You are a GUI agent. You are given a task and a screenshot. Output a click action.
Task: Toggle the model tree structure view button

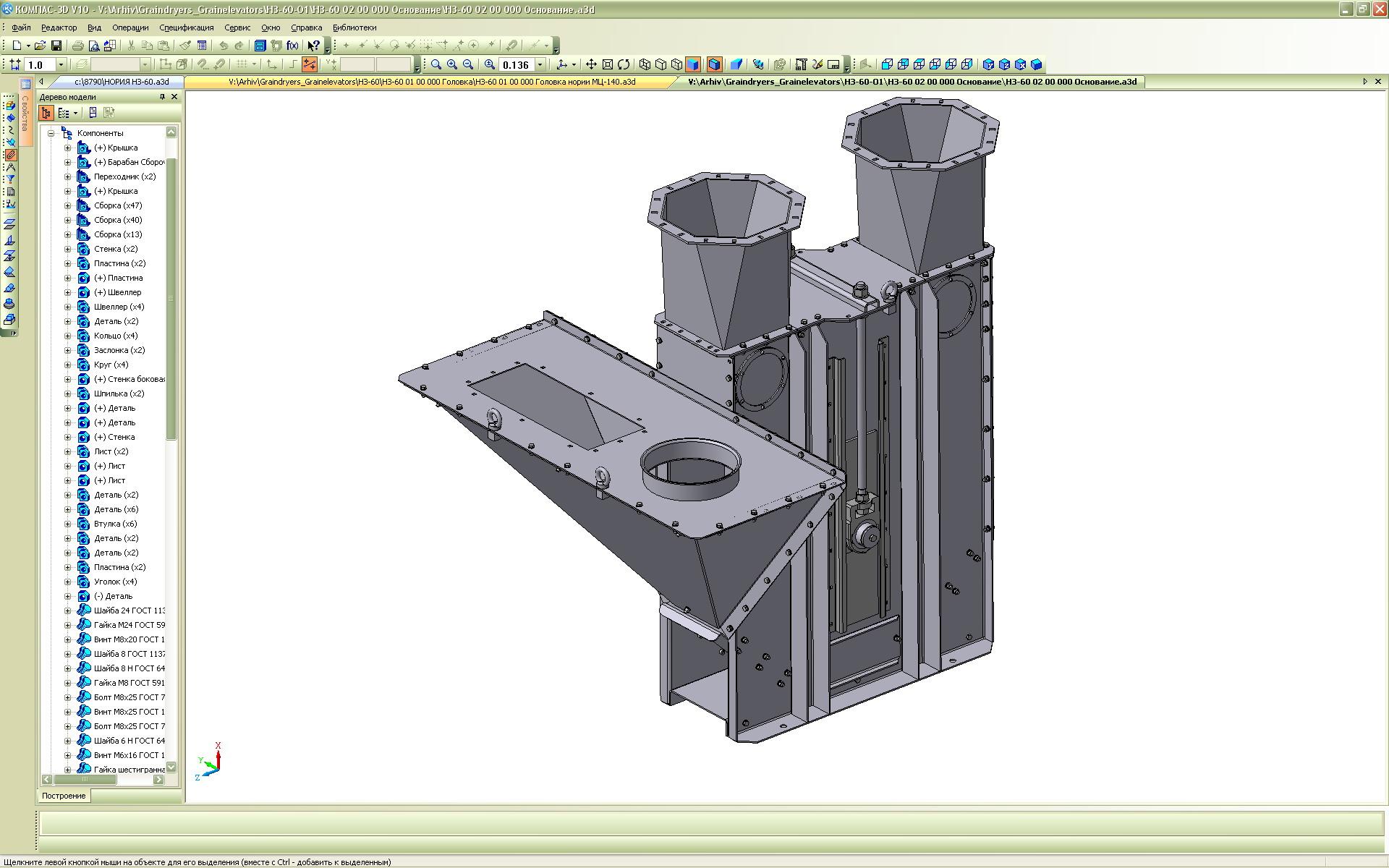(x=46, y=113)
